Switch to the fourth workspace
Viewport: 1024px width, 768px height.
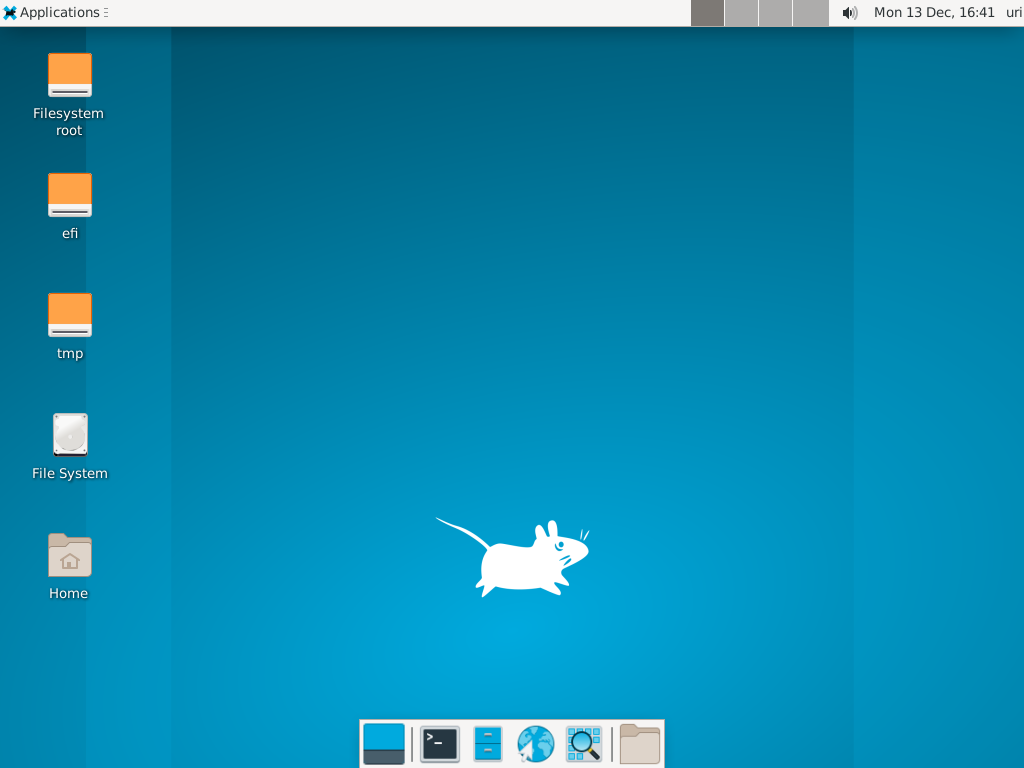[x=810, y=12]
